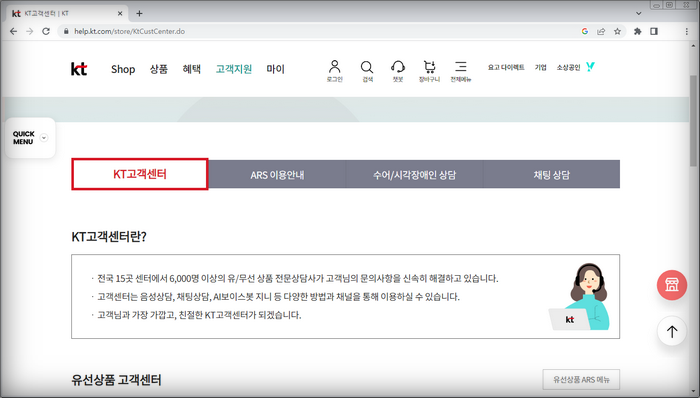The width and height of the screenshot is (700, 398).
Task: Open the shopping cart (장바구니) icon
Action: click(429, 71)
